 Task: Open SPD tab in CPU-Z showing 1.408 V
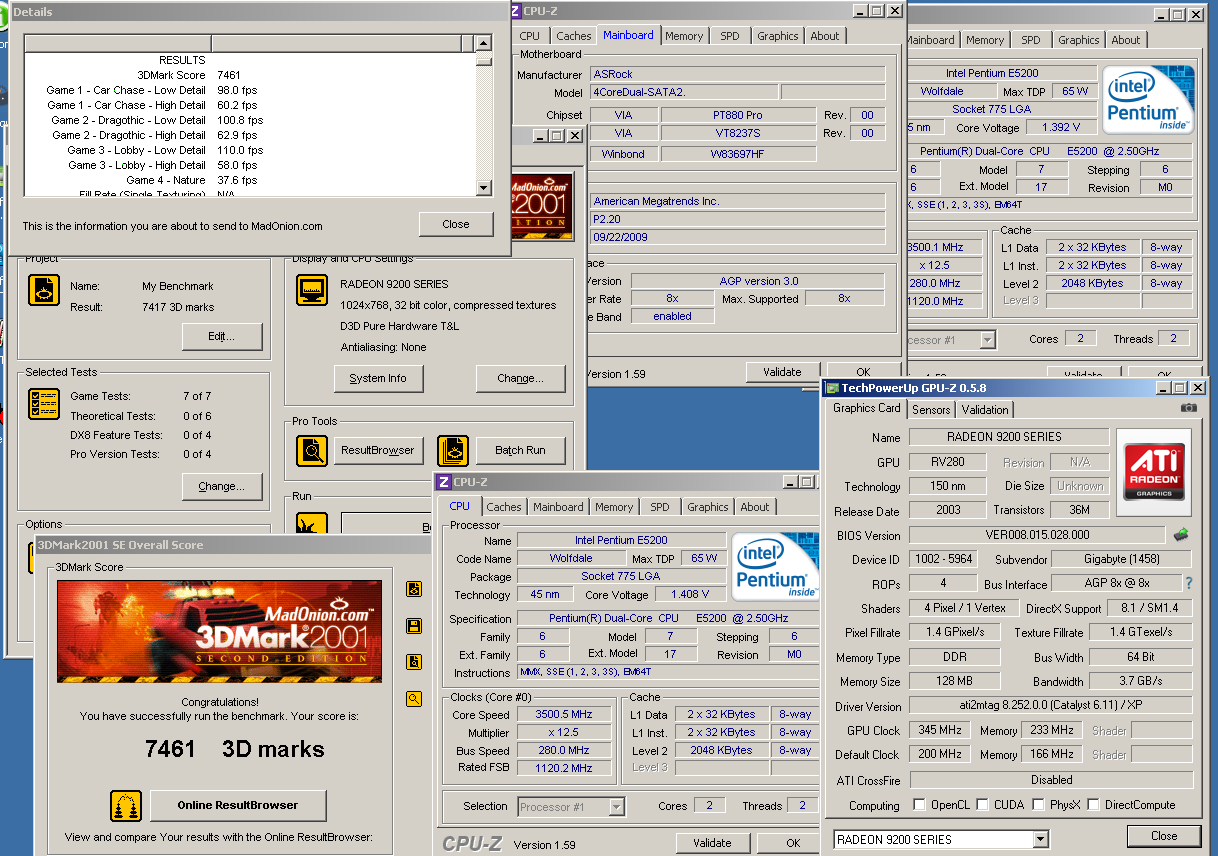tap(660, 507)
